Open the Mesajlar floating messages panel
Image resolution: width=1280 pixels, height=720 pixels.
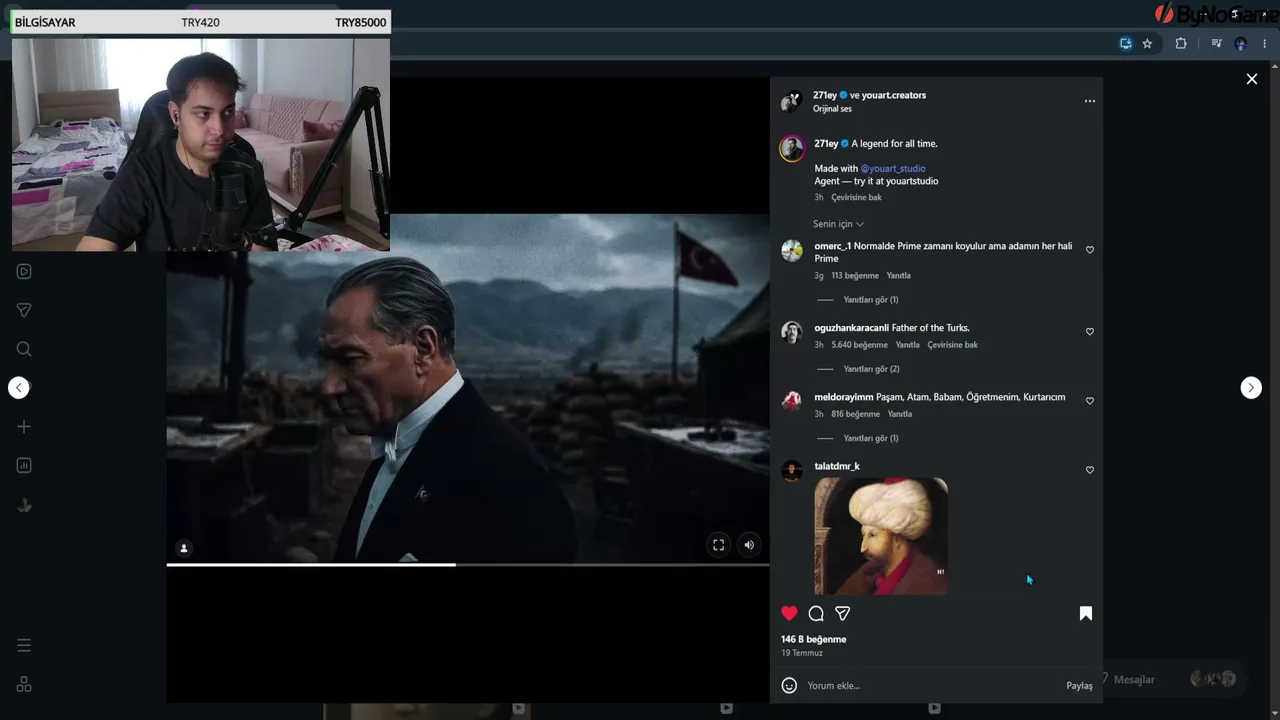coord(1170,679)
